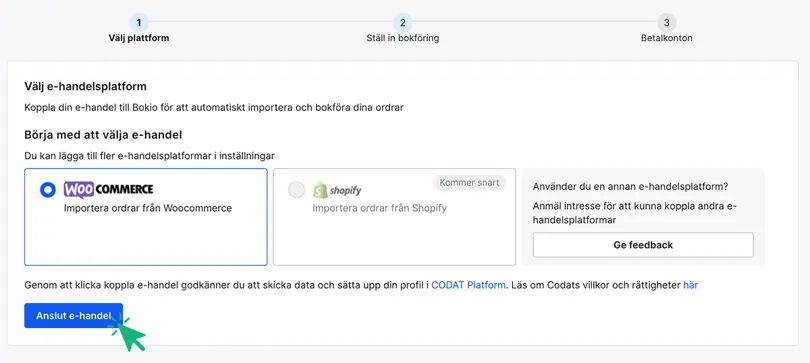Click 'Du kan lägga till fler e-handelsplatformar' text
The height and width of the screenshot is (363, 810).
pyautogui.click(x=149, y=155)
